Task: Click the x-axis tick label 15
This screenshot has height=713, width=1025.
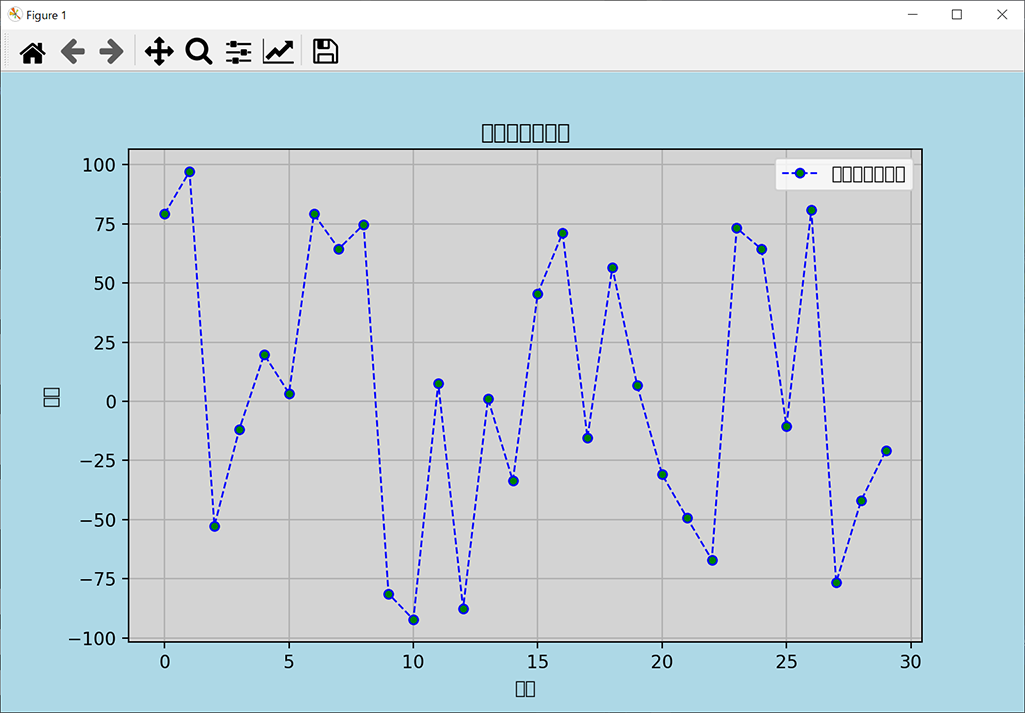Action: pyautogui.click(x=537, y=662)
